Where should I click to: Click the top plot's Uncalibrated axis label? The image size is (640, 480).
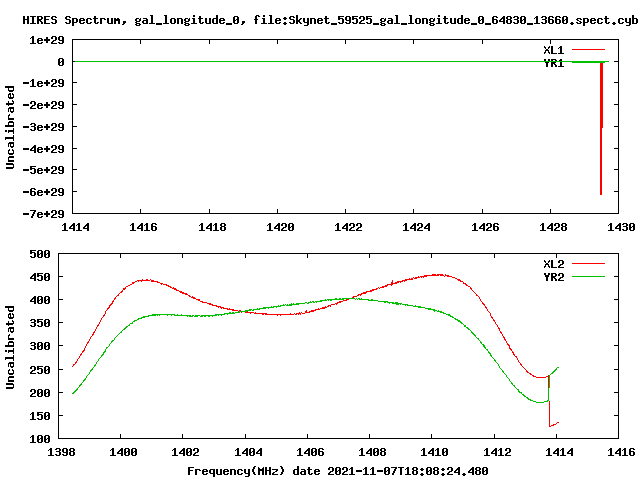[10, 127]
